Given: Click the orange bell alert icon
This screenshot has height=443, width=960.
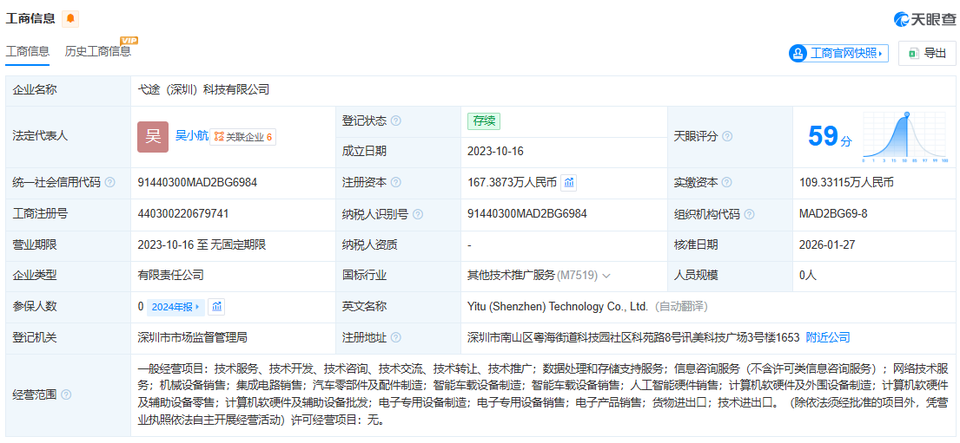Looking at the screenshot, I should click(70, 19).
